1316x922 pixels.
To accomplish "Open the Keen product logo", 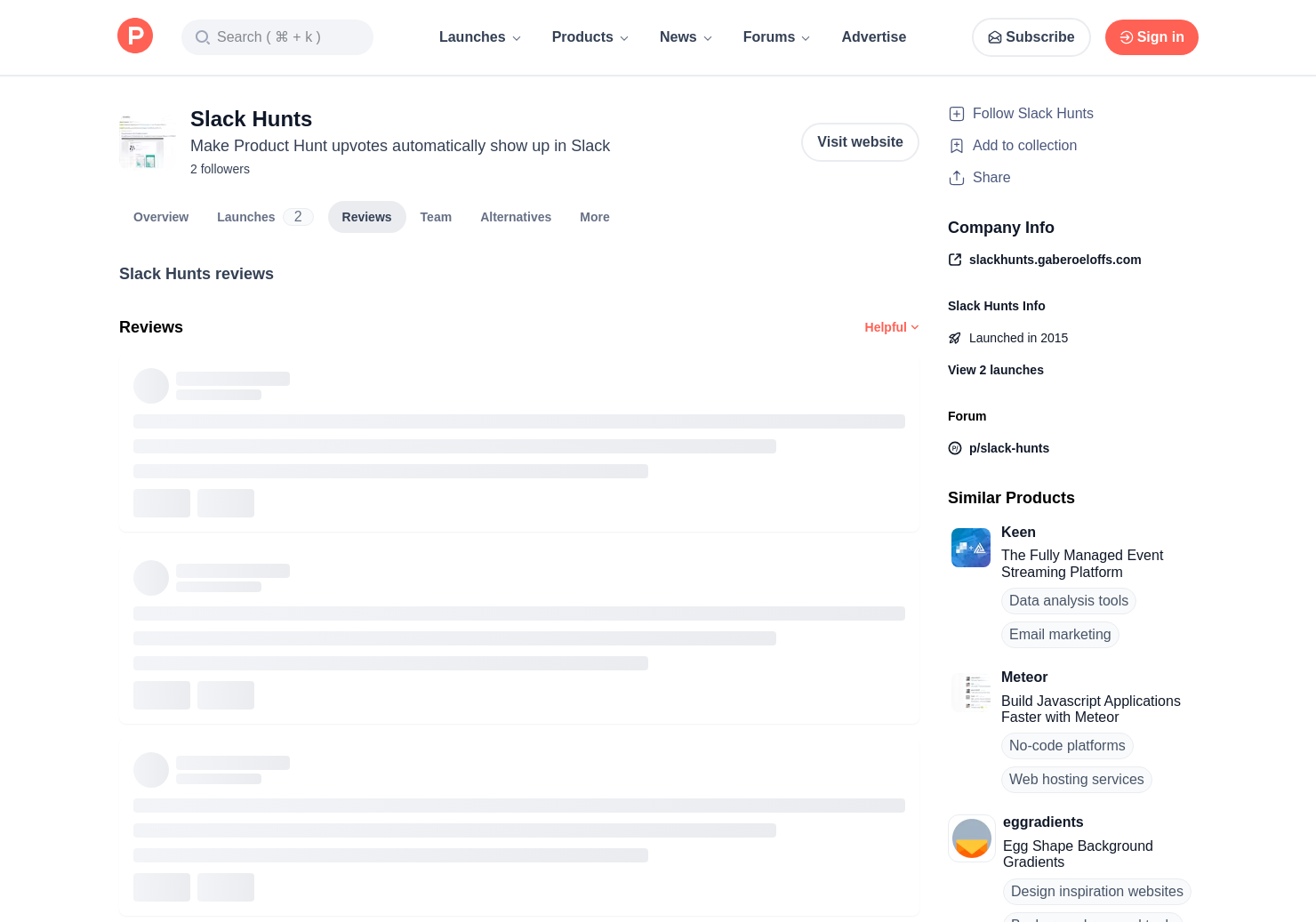I will [x=971, y=548].
